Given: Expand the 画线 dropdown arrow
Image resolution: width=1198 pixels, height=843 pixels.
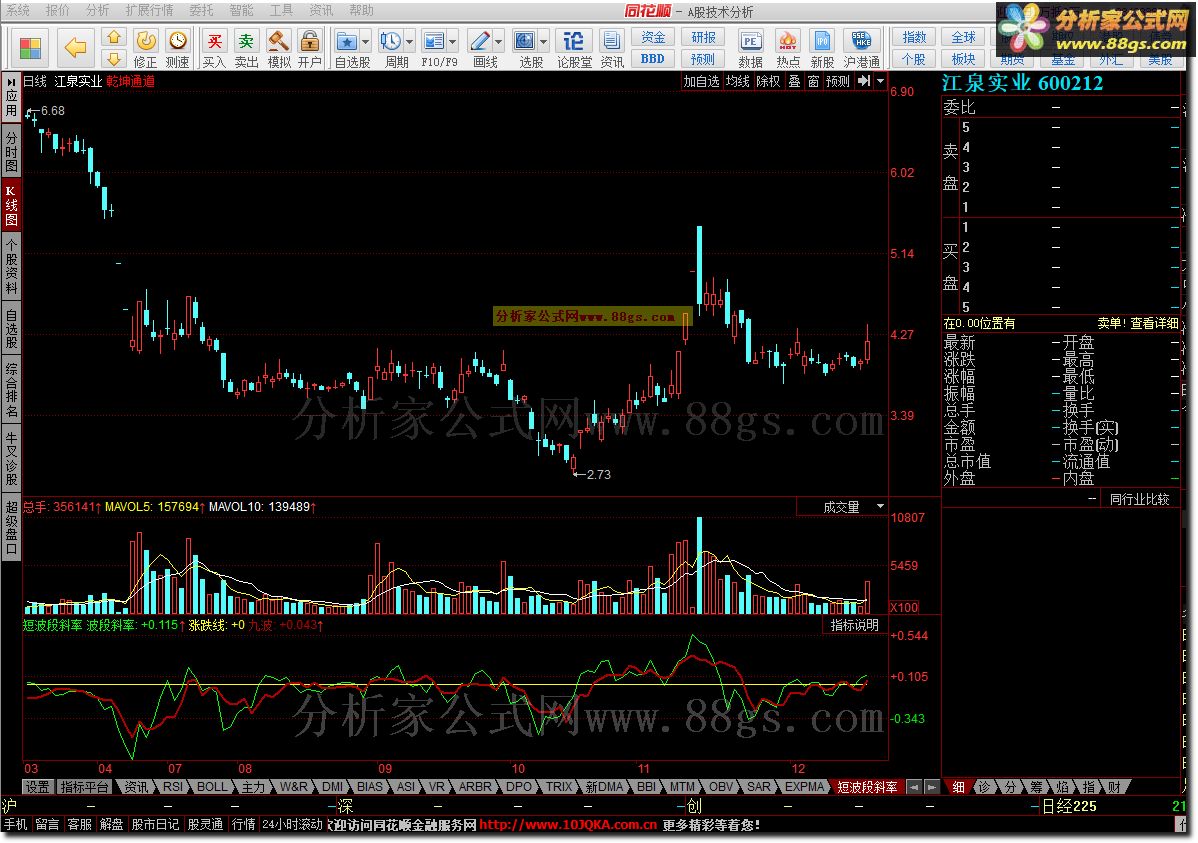Looking at the screenshot, I should [x=499, y=41].
